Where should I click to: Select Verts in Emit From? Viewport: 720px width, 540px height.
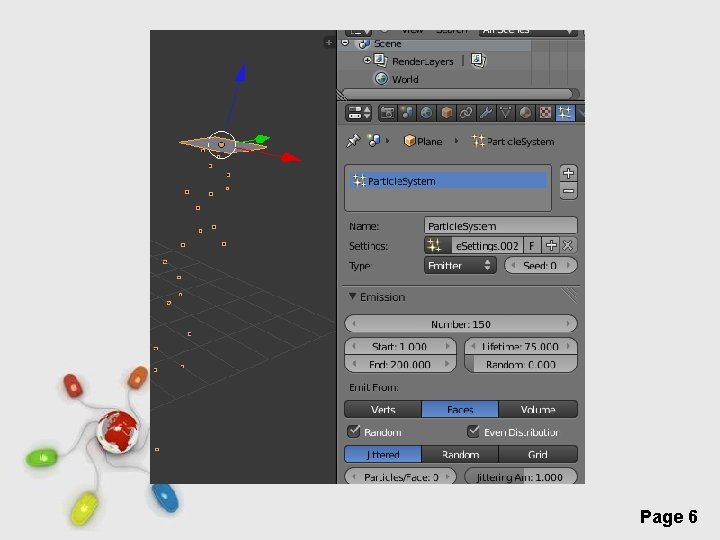coord(383,409)
